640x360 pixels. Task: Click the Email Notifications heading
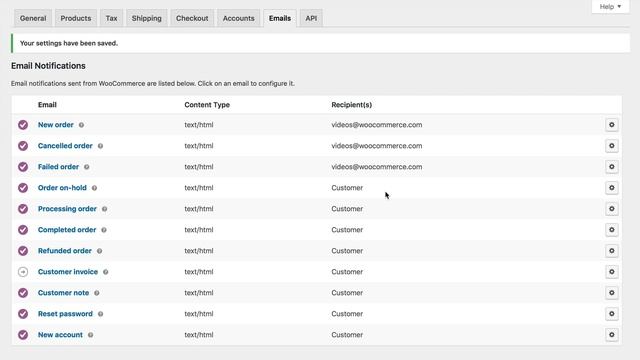(x=48, y=66)
